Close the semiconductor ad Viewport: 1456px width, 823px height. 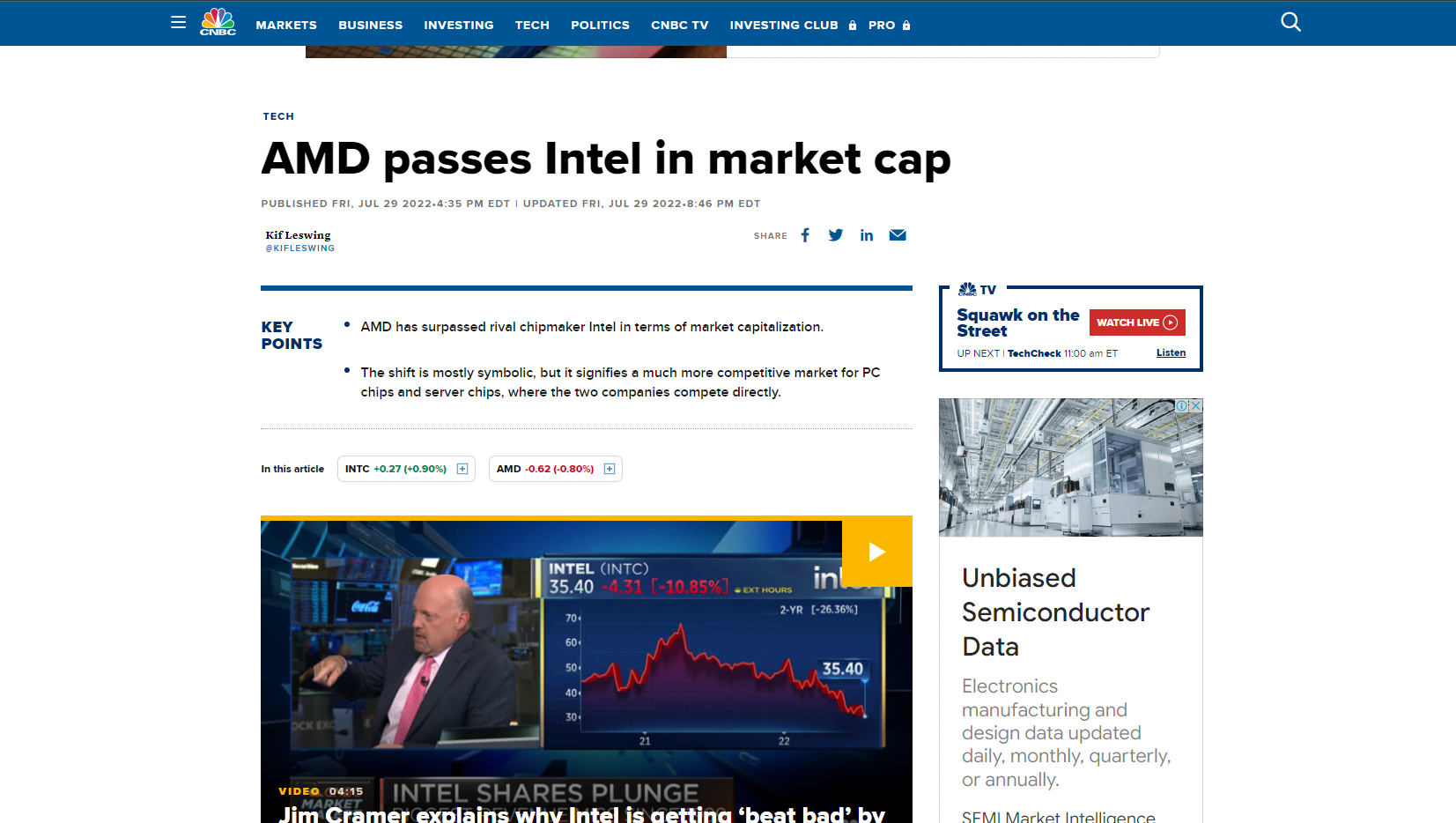pos(1196,405)
